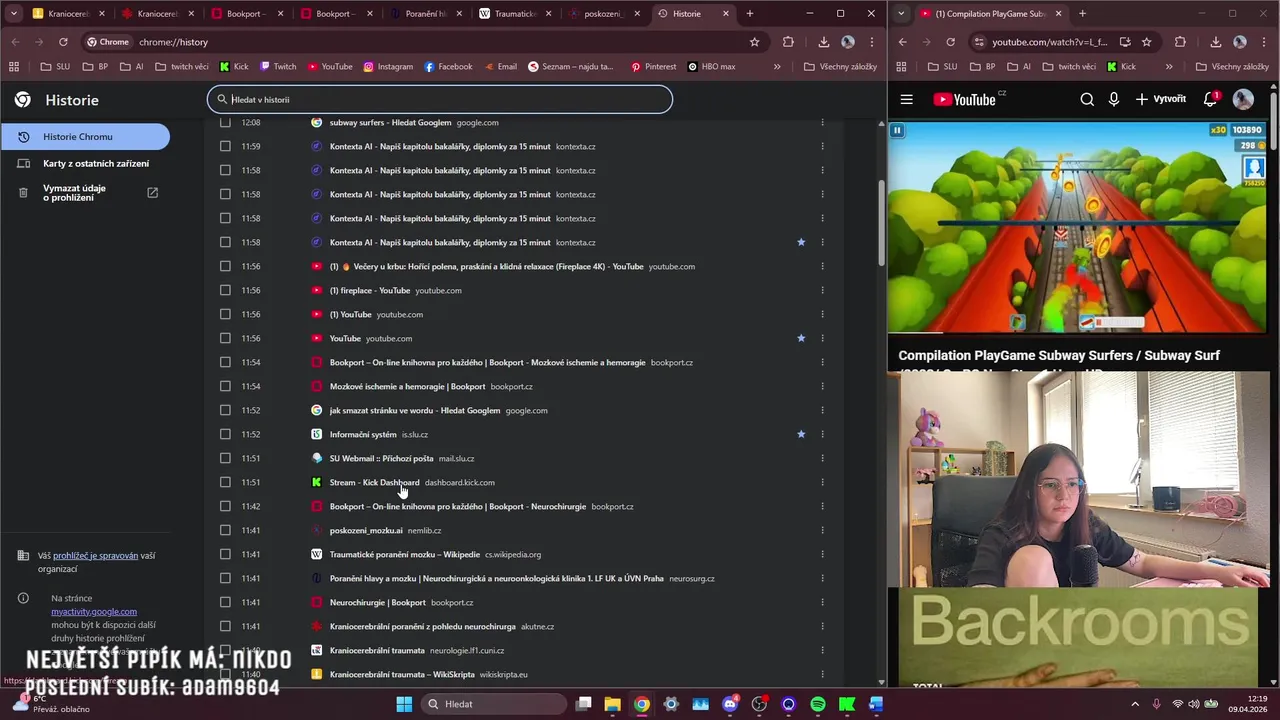Screen dimensions: 1280x720
Task: Open the myactivity.google.com link
Action: tap(94, 611)
